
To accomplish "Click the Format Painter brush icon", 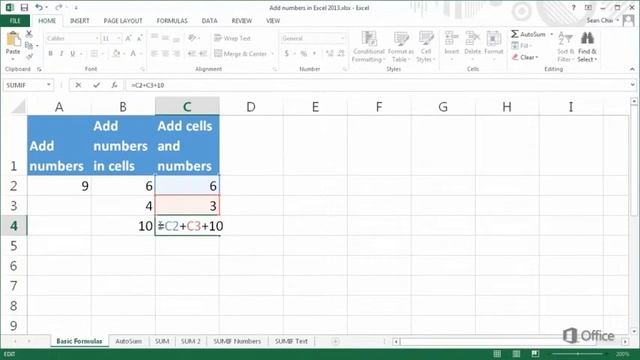I will [x=29, y=56].
